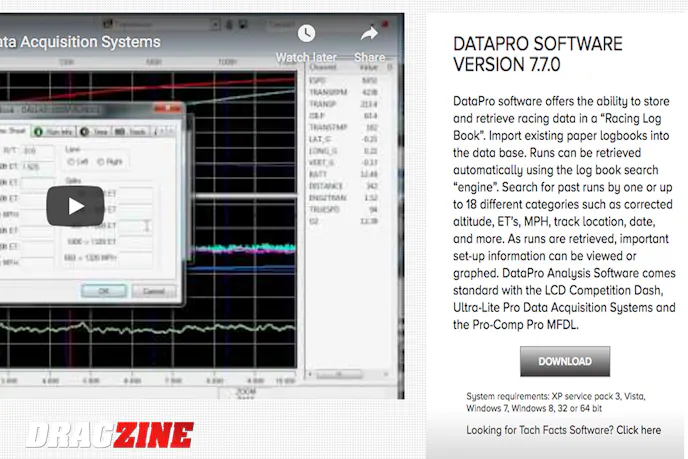
Task: Open the Tach Facts 'Click here' link
Action: pos(637,430)
